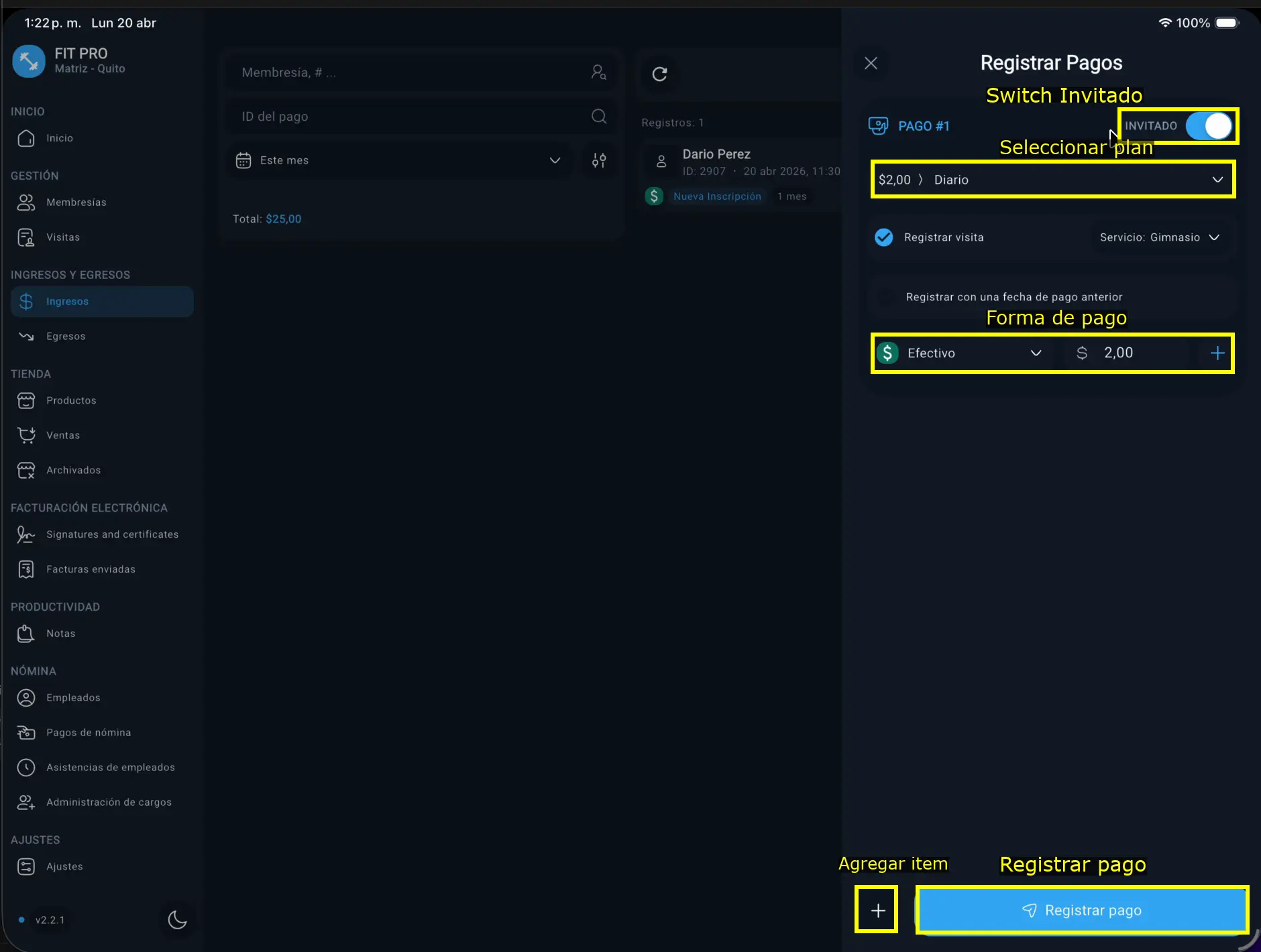Click the member search person icon
The image size is (1261, 952).
[599, 72]
